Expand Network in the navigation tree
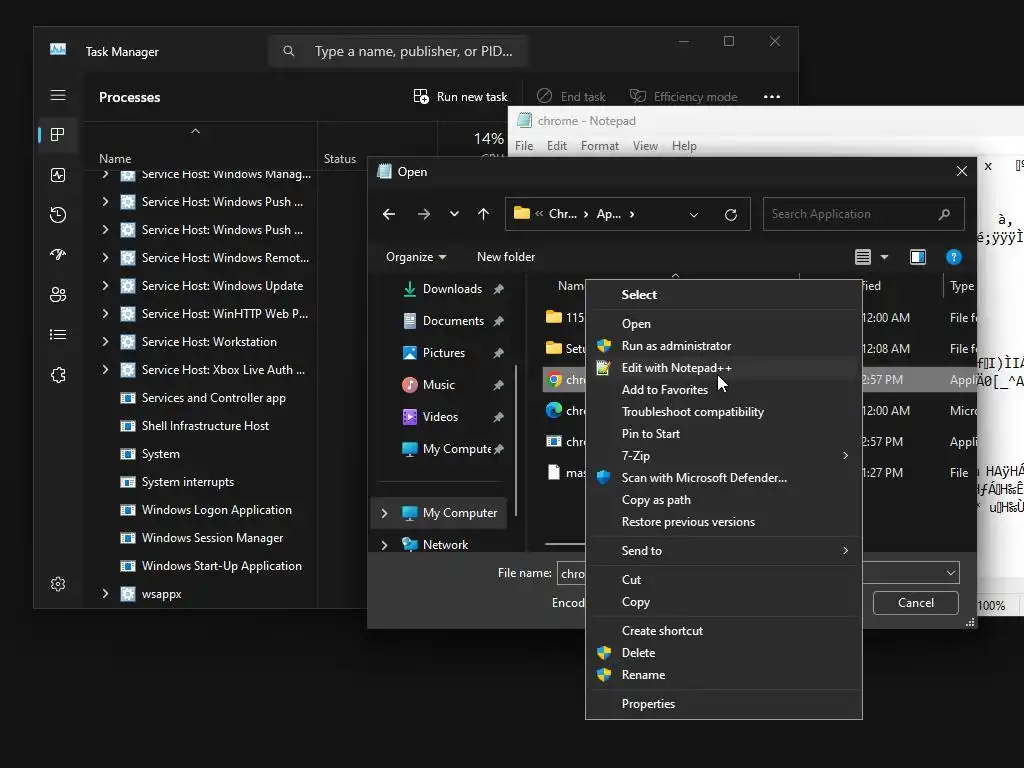Image resolution: width=1024 pixels, height=768 pixels. pyautogui.click(x=384, y=545)
